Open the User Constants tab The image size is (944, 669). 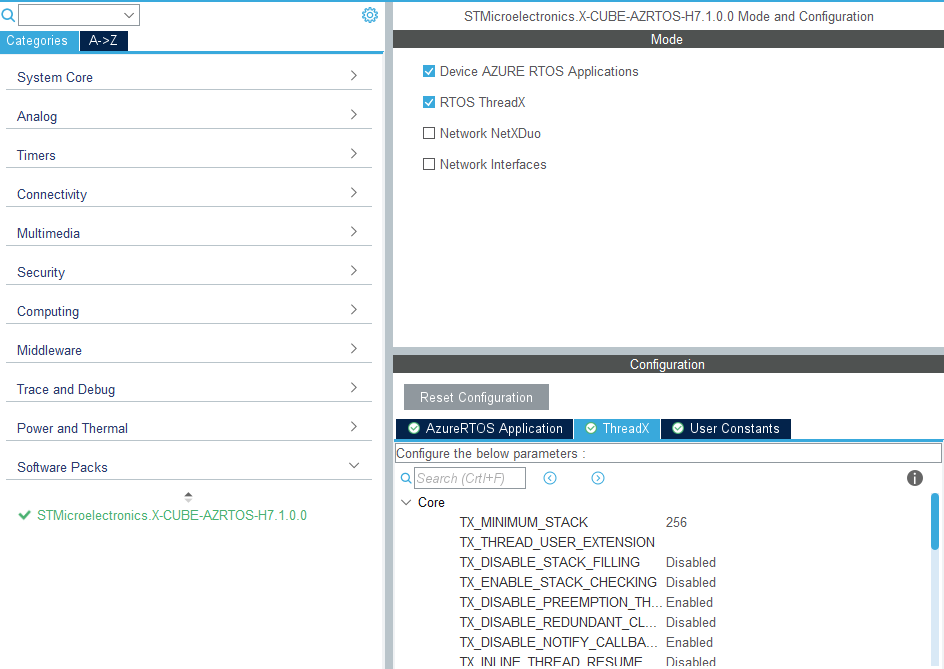pyautogui.click(x=726, y=429)
